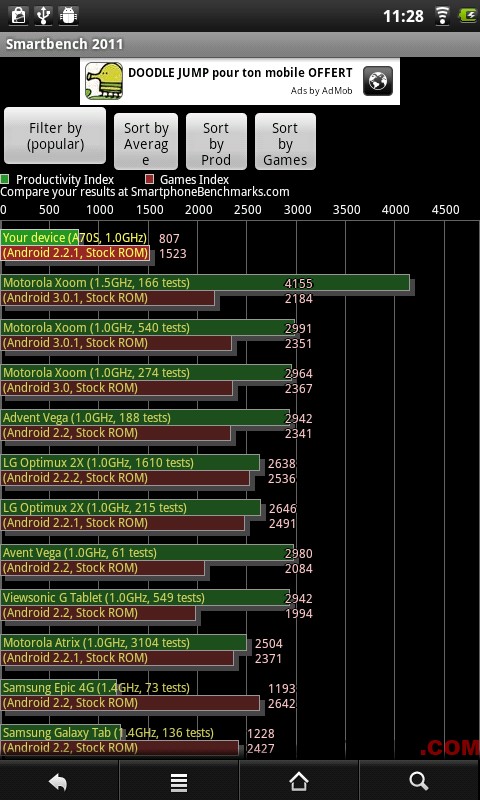
Task: Select Motorola Atrix 3104 tests productivity bar
Action: tap(123, 643)
